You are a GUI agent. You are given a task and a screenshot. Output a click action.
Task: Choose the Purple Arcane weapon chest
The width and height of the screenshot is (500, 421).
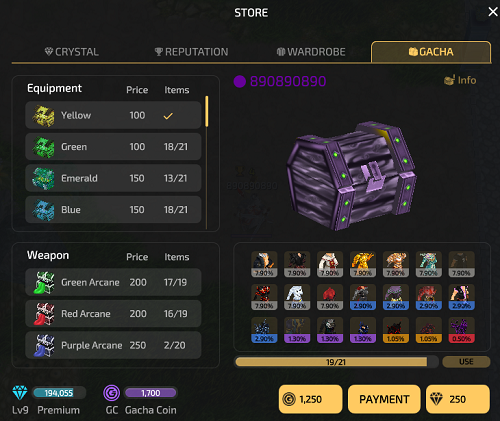113,345
